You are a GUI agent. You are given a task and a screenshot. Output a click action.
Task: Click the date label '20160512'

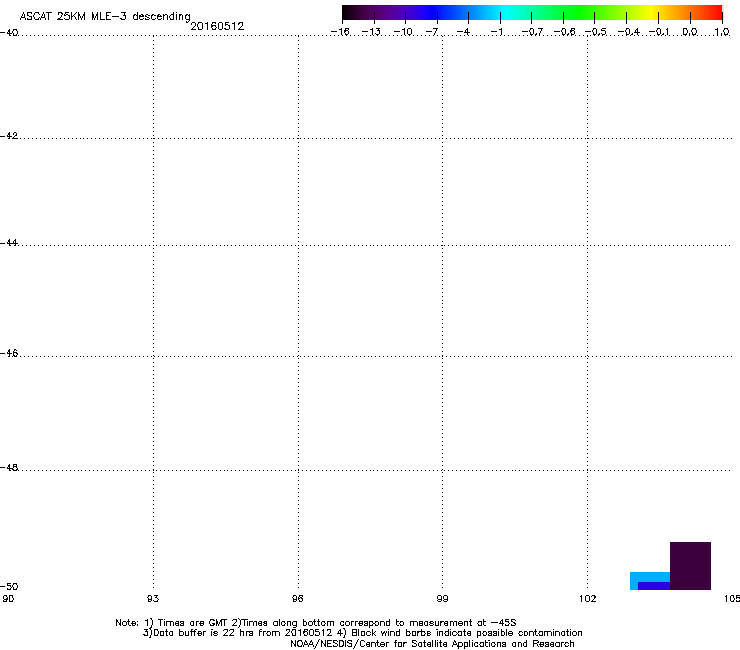click(217, 26)
